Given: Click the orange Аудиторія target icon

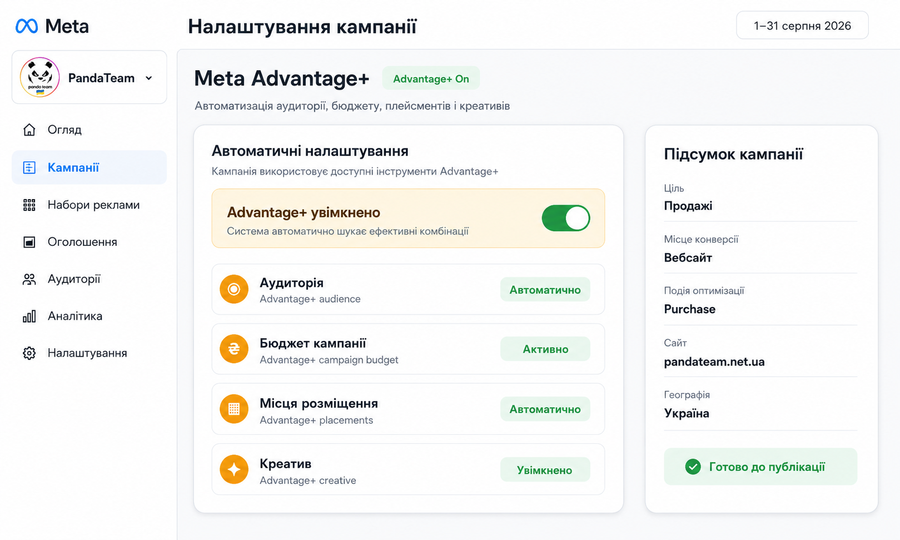Looking at the screenshot, I should coord(234,289).
